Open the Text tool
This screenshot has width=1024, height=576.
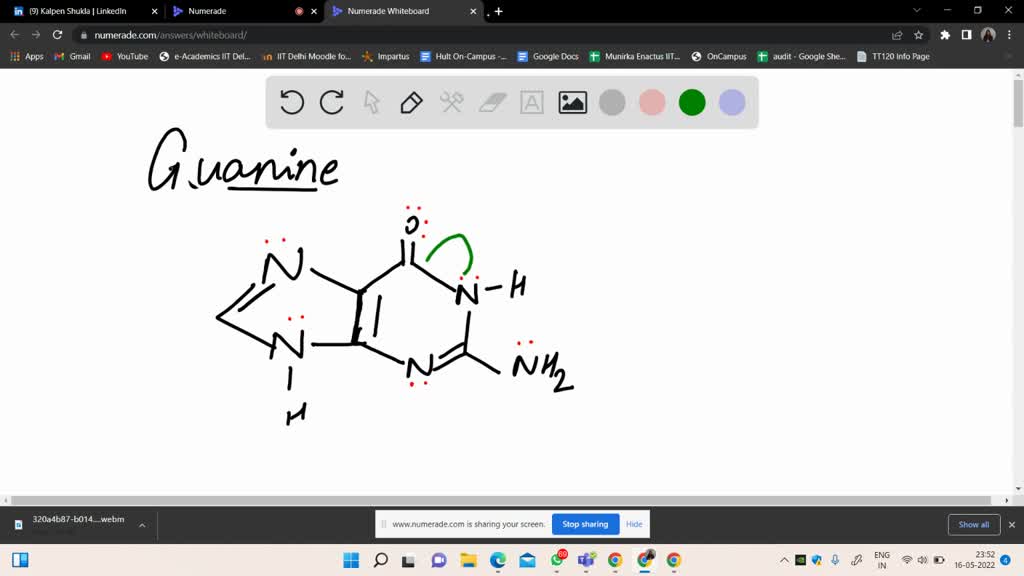point(531,102)
